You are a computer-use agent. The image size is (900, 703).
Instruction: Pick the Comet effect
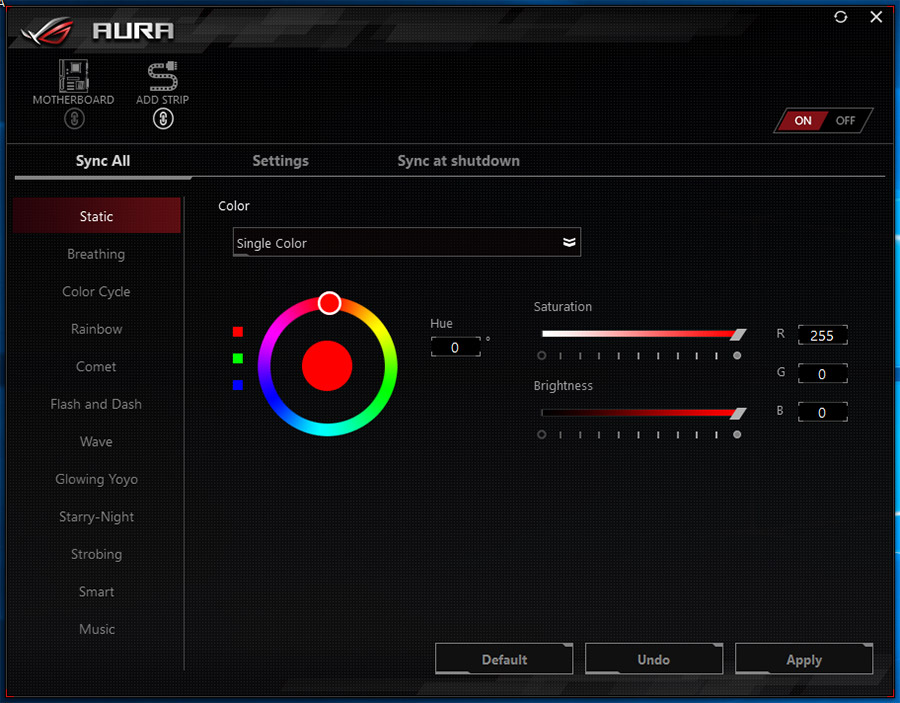(96, 366)
